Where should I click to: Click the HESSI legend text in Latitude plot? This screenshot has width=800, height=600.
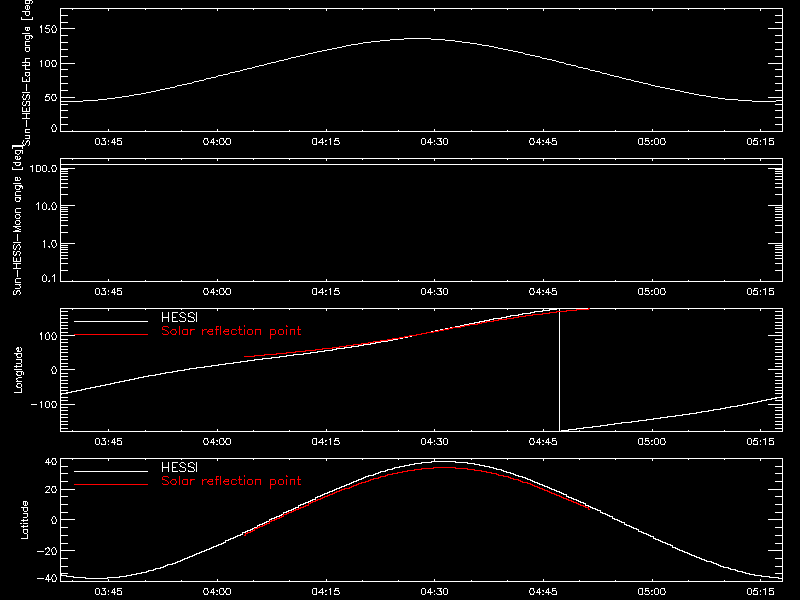179,467
